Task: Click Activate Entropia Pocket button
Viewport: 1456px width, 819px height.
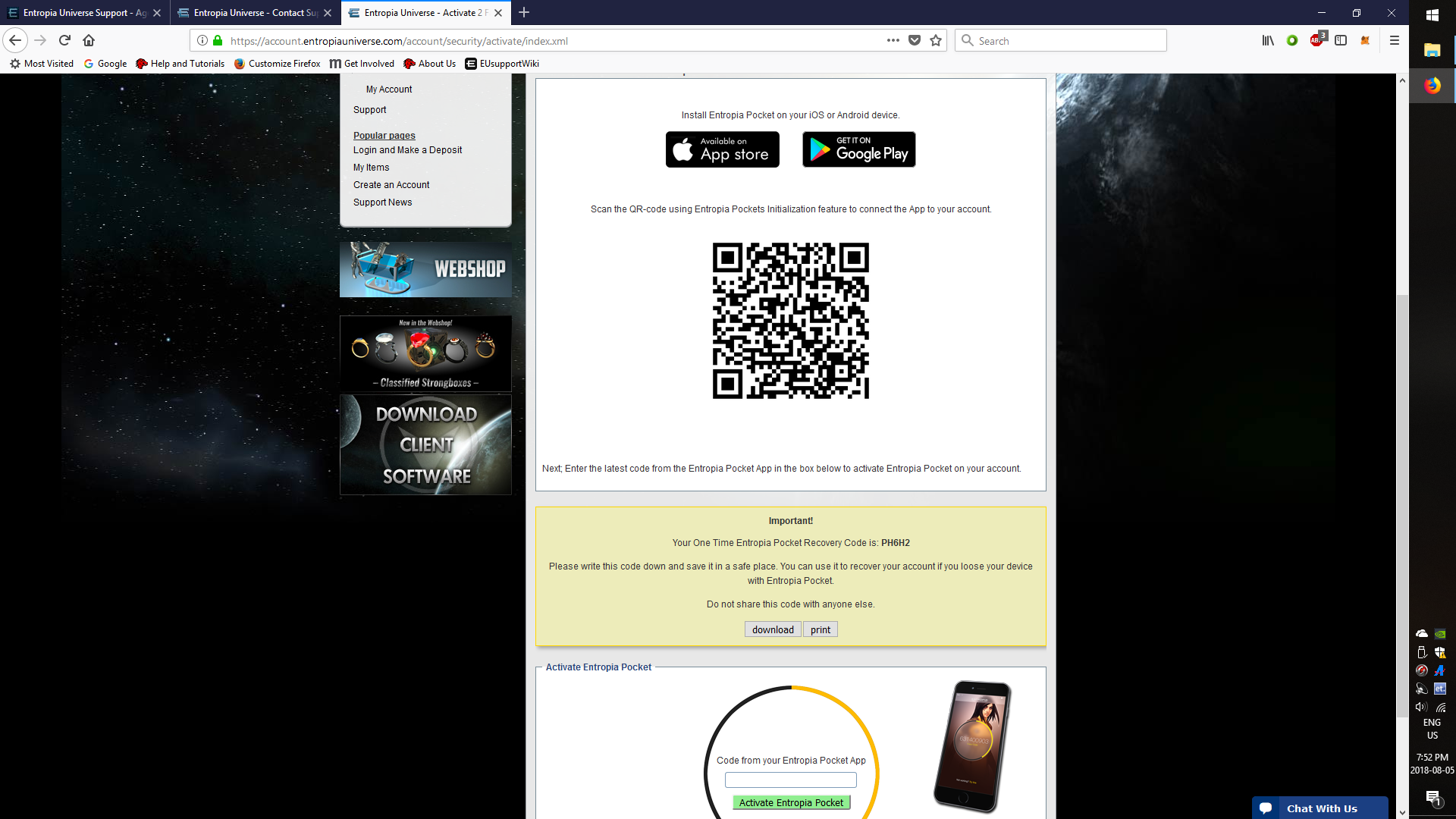Action: 791,802
